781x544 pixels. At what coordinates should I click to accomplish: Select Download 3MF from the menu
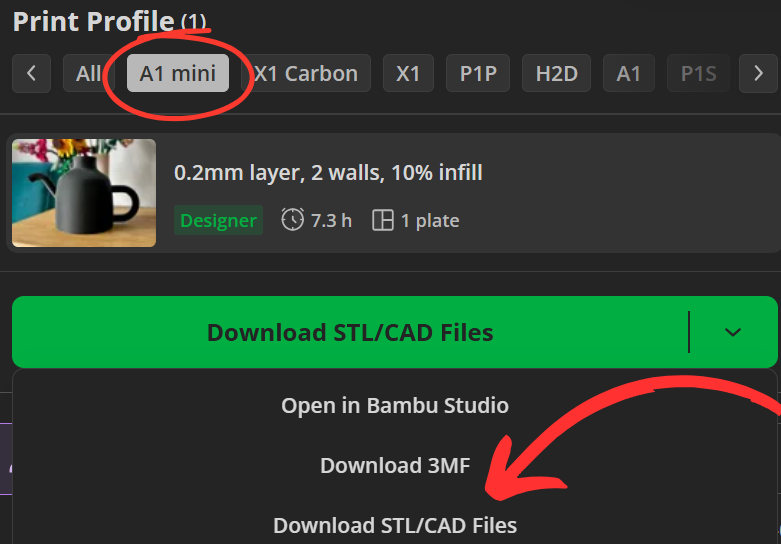pos(395,465)
